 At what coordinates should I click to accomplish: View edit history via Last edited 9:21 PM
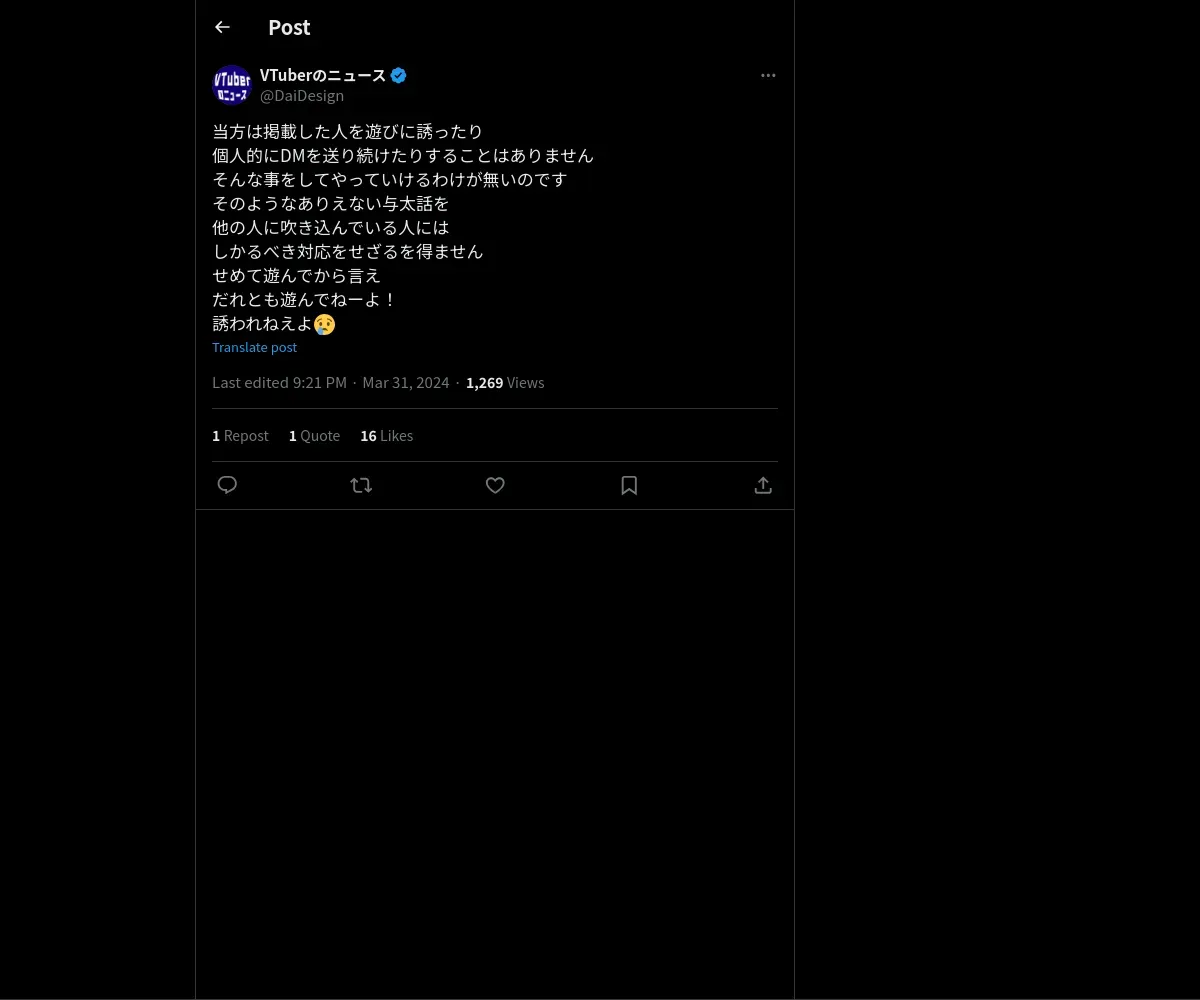point(279,382)
